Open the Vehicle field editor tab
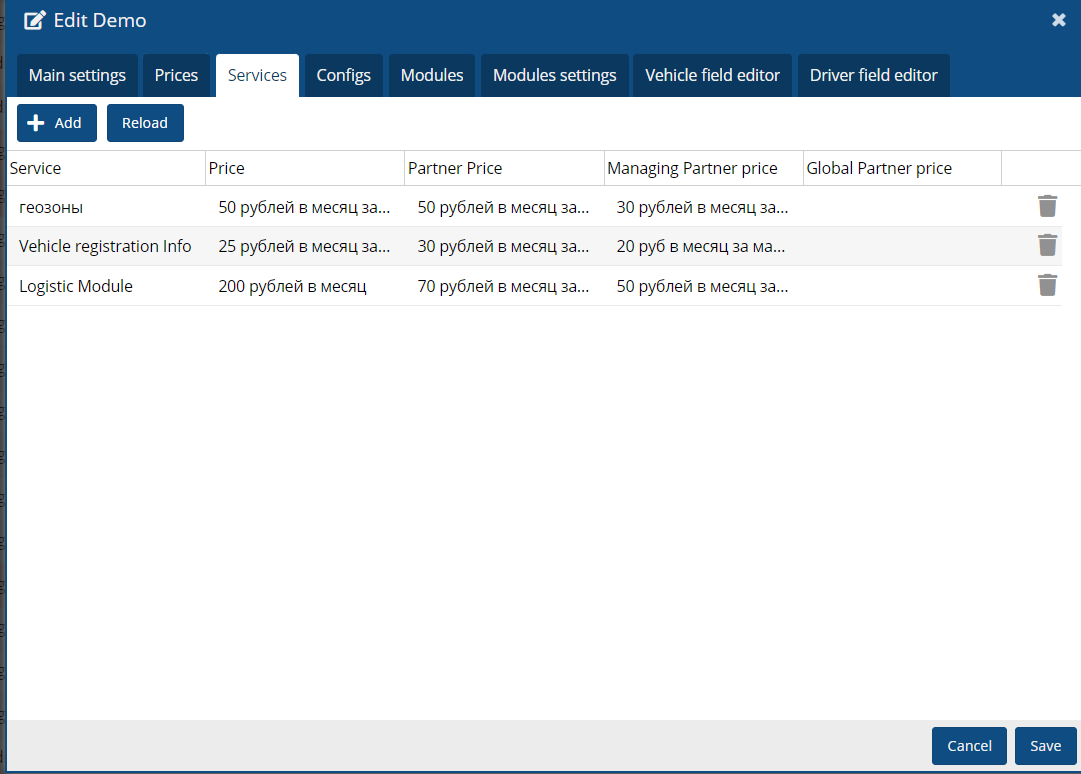Viewport: 1081px width, 774px height. (712, 76)
